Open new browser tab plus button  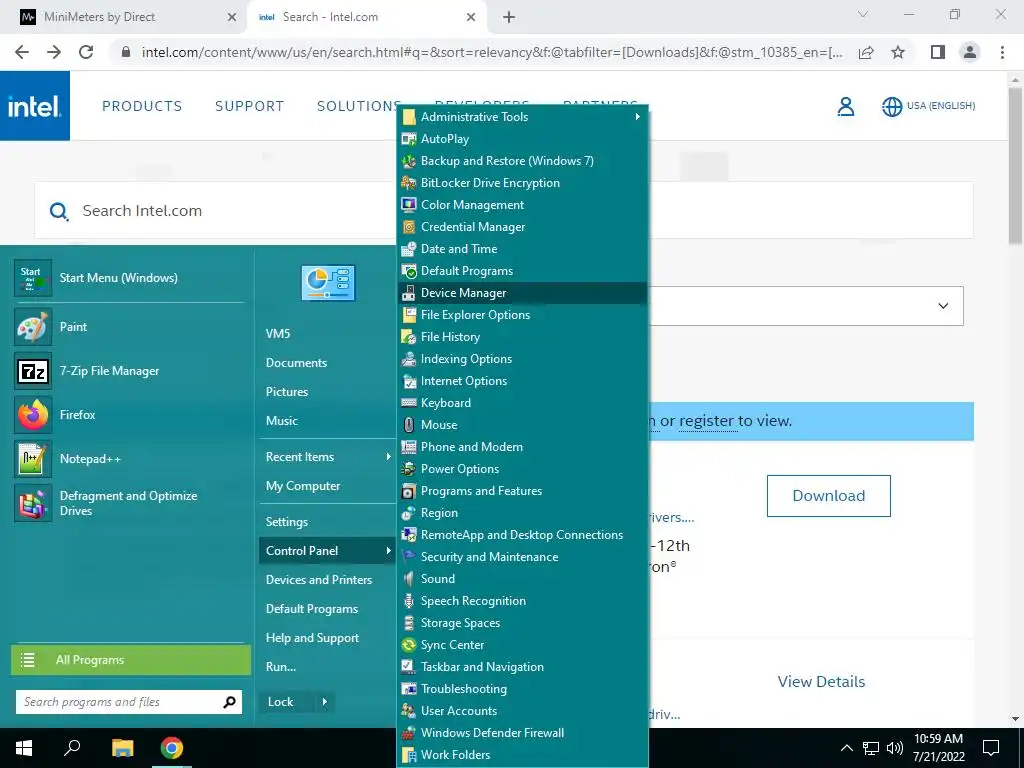coord(509,17)
